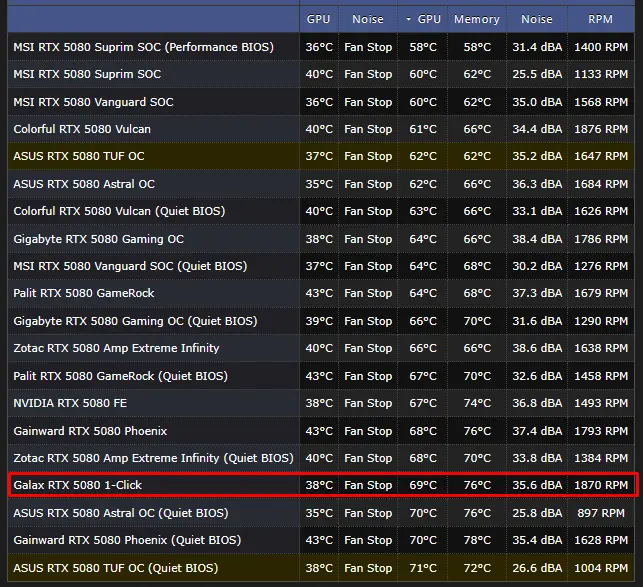Click the 1276 RPM value
Screen dimensions: 643x587
click(601, 266)
